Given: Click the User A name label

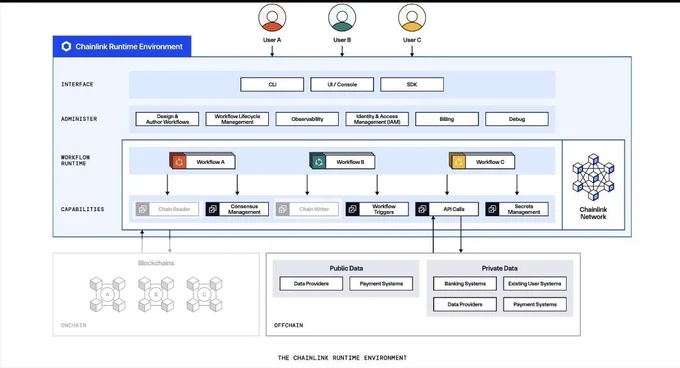Looking at the screenshot, I should click(272, 40).
